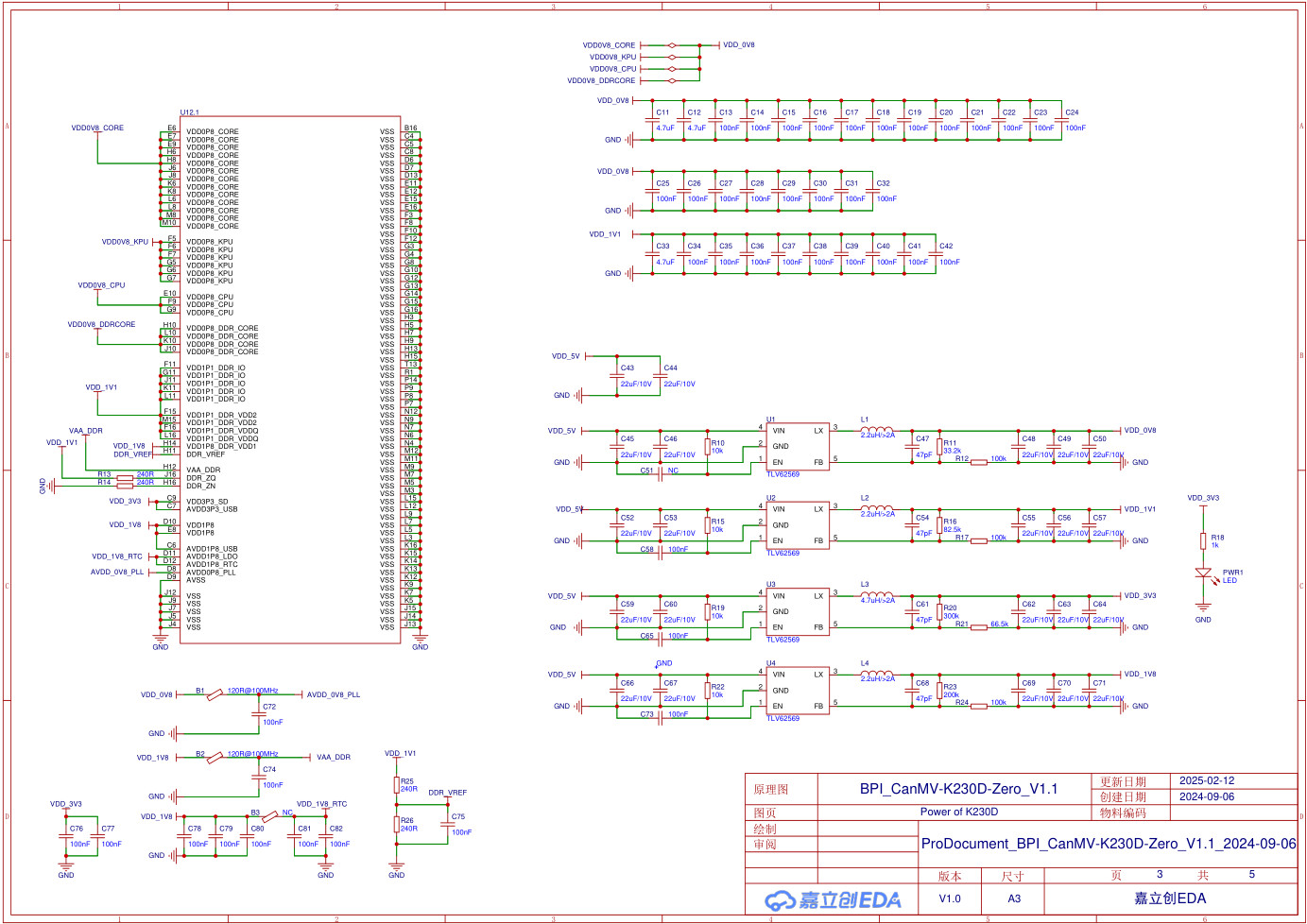Click the C42 capacitor label
The width and height of the screenshot is (1307, 924).
coord(946,247)
